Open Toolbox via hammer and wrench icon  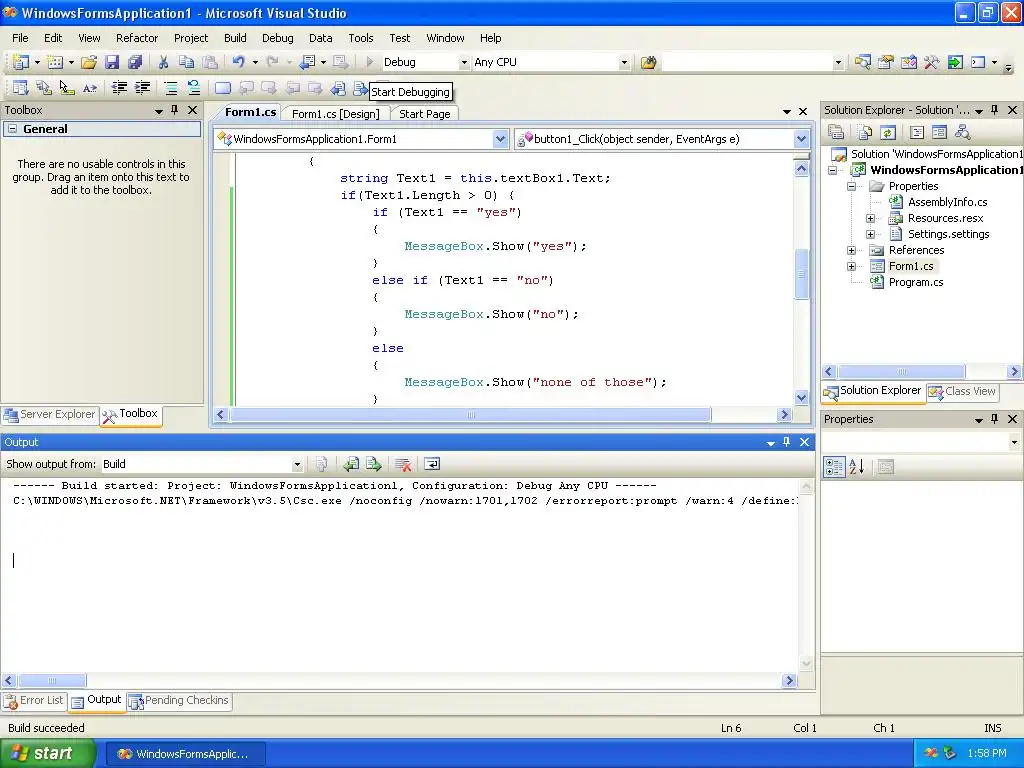coord(931,62)
